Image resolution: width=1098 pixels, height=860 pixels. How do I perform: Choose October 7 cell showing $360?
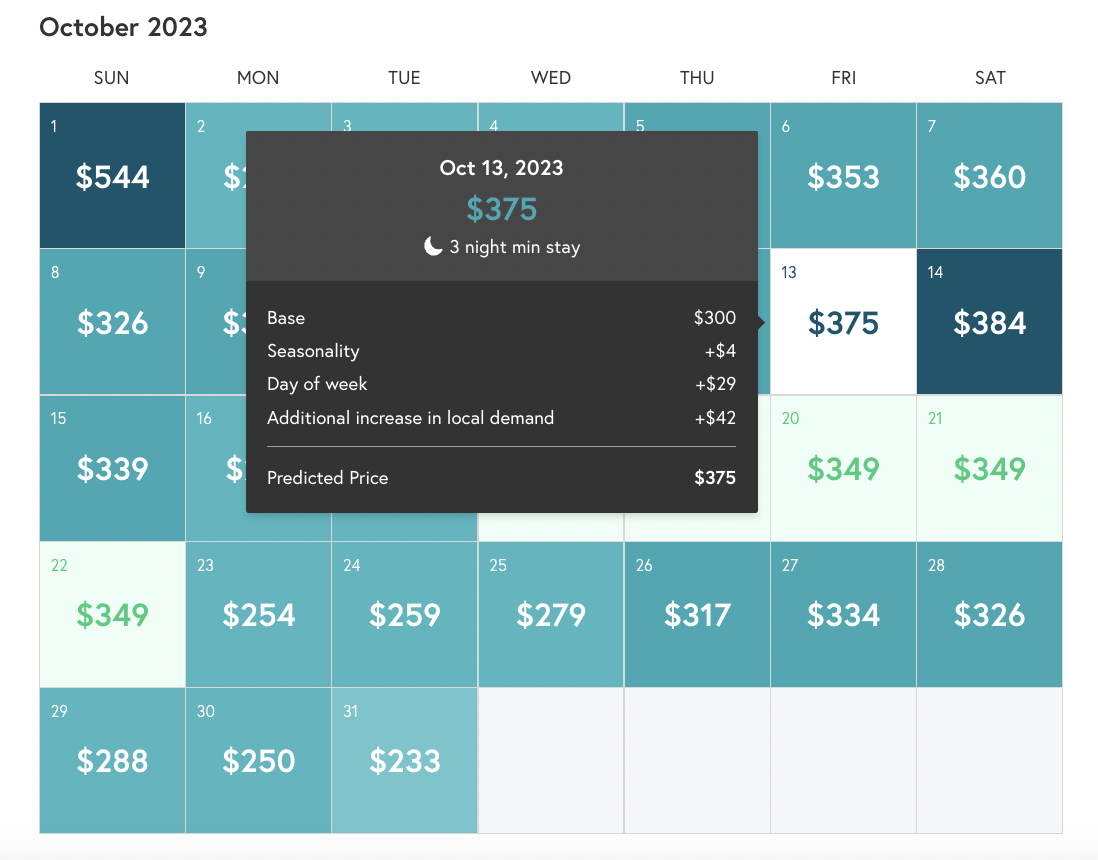point(989,176)
